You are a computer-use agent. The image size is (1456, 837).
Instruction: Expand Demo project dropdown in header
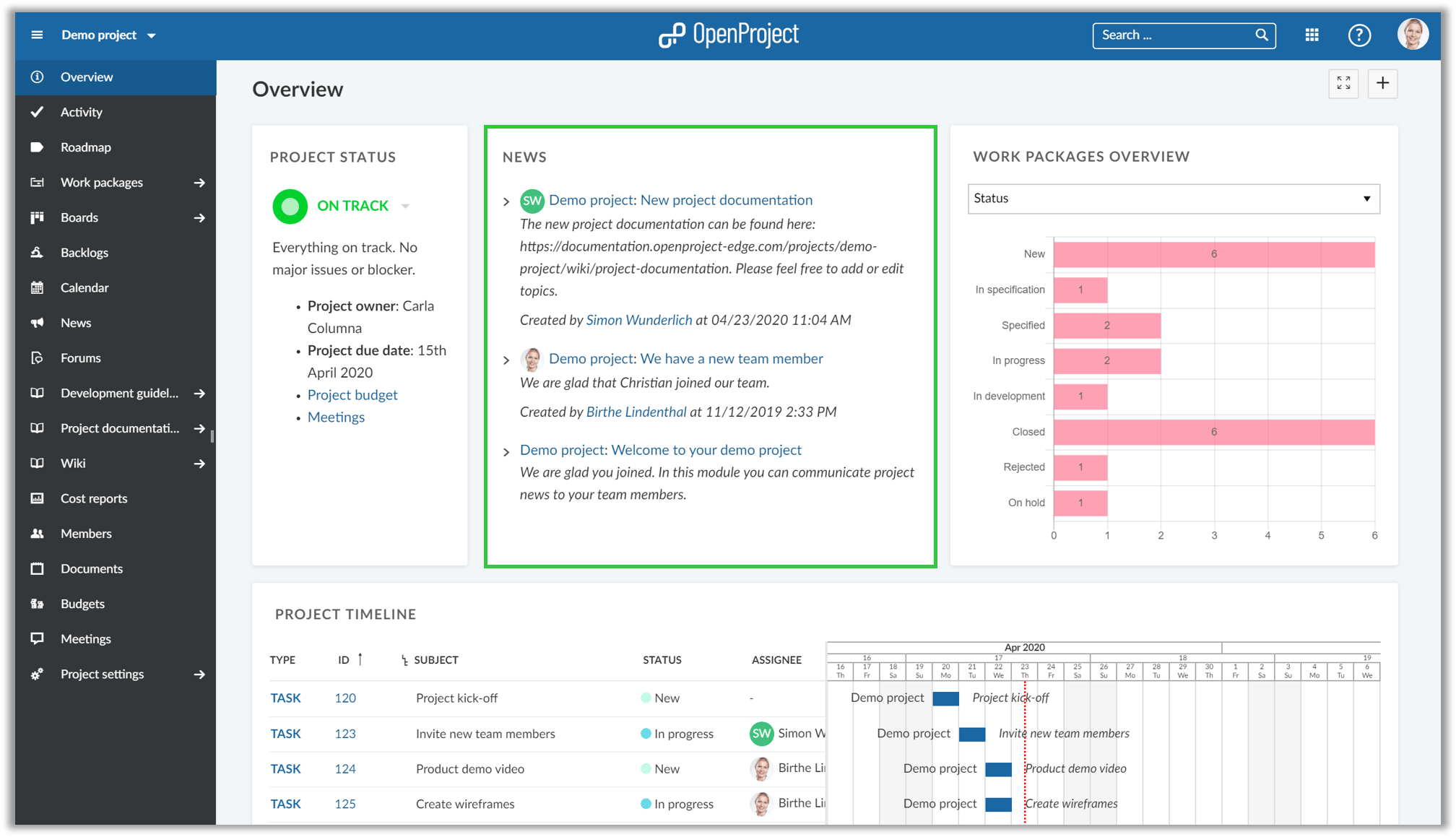[152, 35]
